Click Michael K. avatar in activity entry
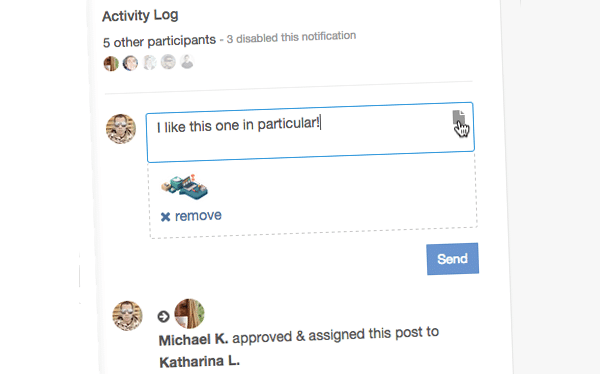The image size is (600, 374). [x=127, y=316]
